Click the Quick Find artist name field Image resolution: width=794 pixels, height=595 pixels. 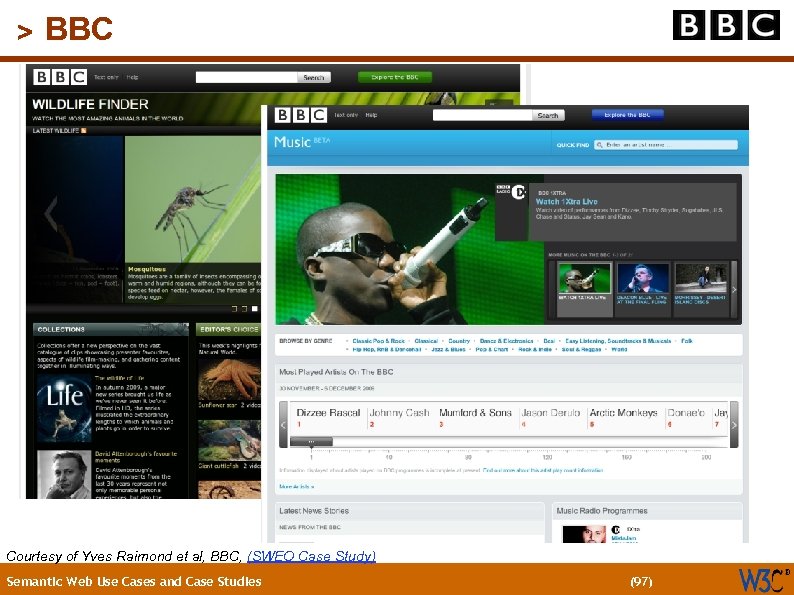(666, 145)
